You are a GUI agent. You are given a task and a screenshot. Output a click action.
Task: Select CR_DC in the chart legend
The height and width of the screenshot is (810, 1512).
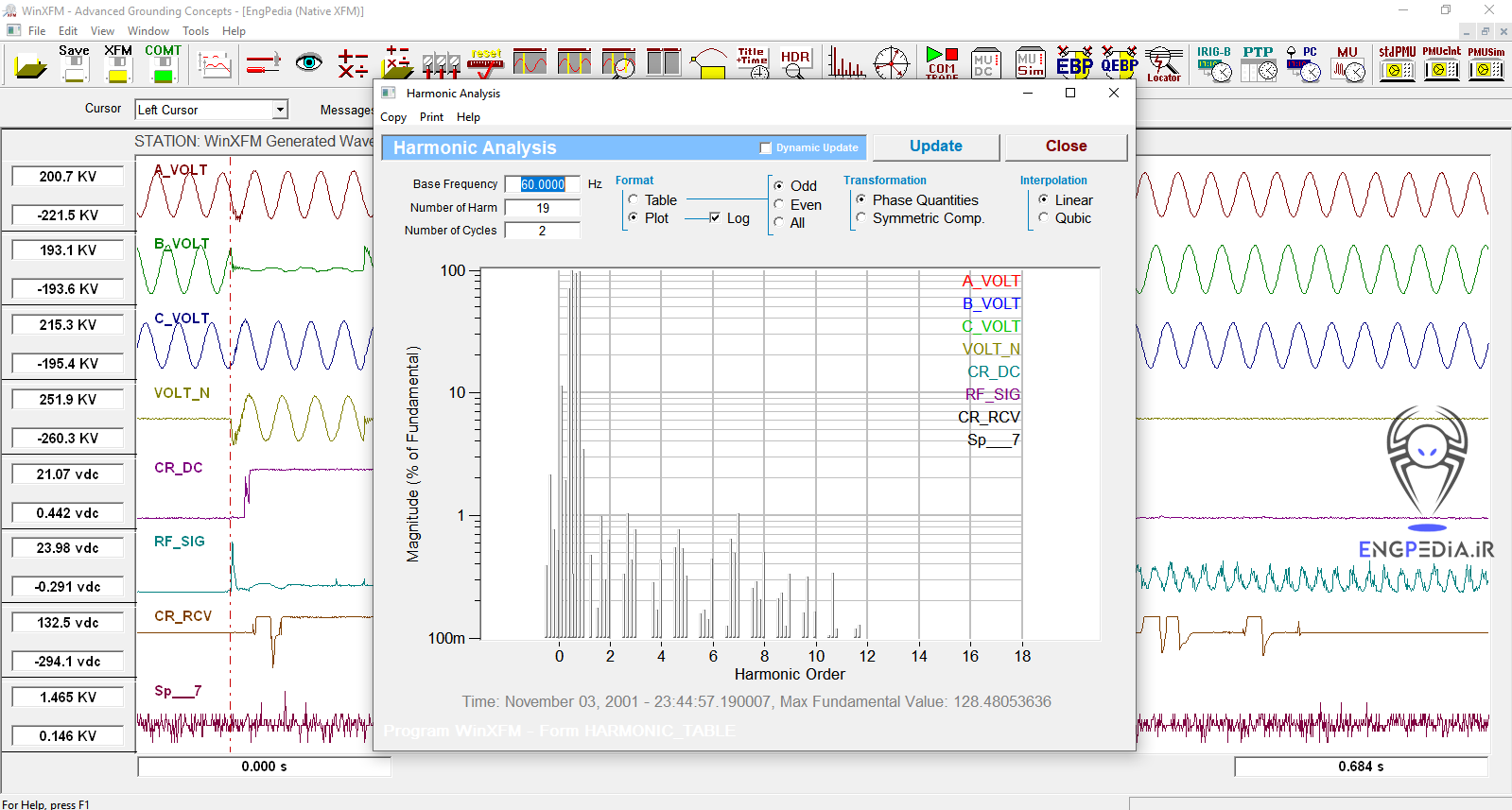pos(994,371)
